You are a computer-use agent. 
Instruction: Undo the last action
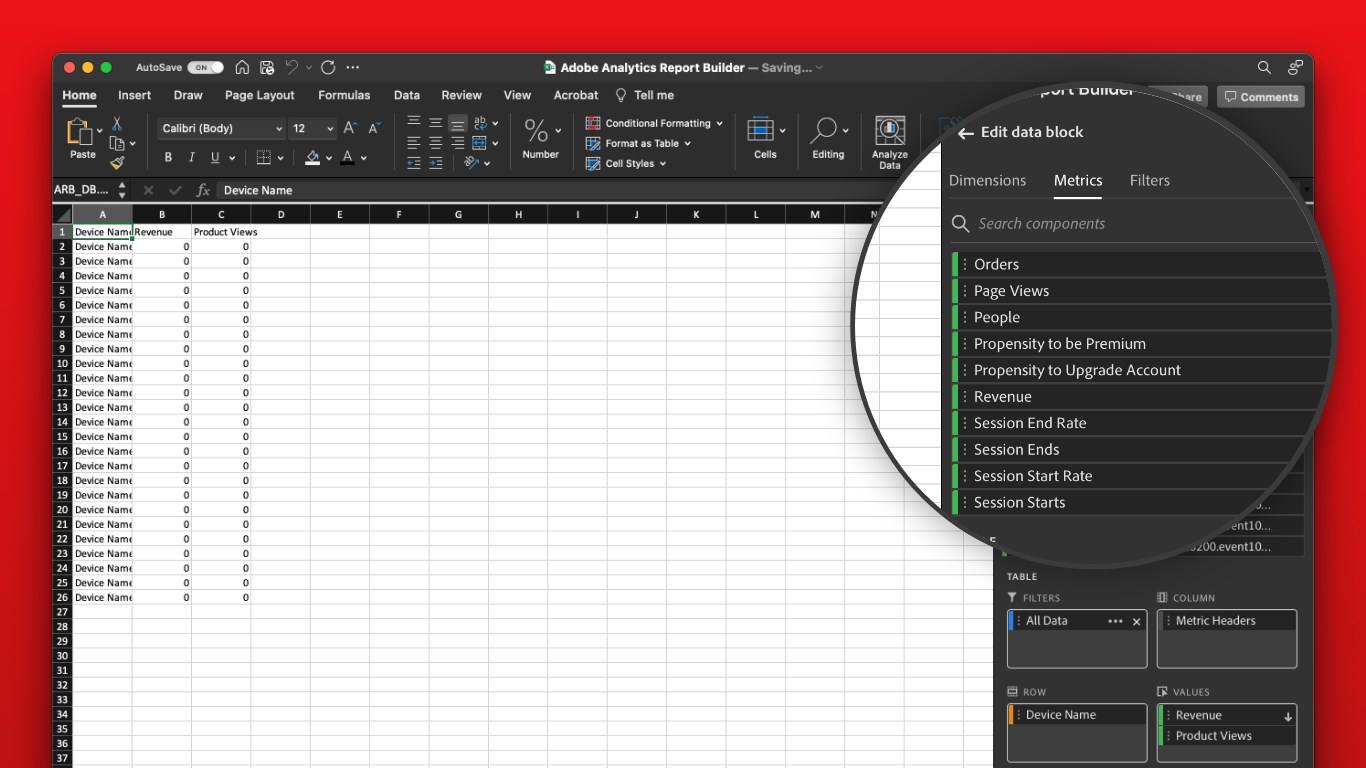pyautogui.click(x=292, y=67)
